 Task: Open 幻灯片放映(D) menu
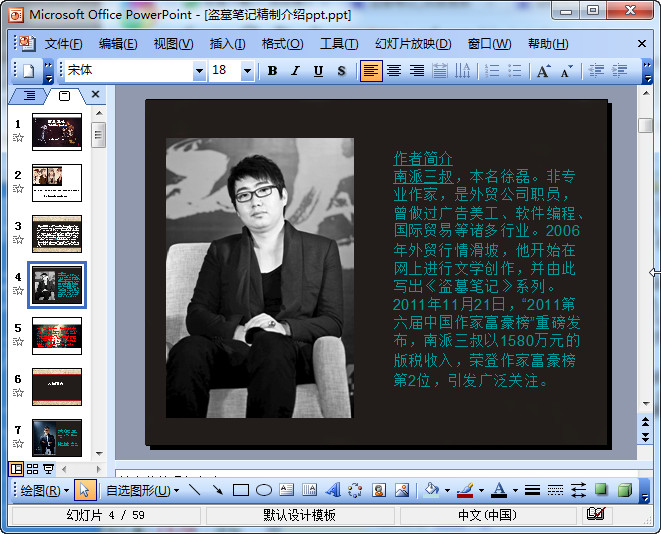[x=413, y=44]
